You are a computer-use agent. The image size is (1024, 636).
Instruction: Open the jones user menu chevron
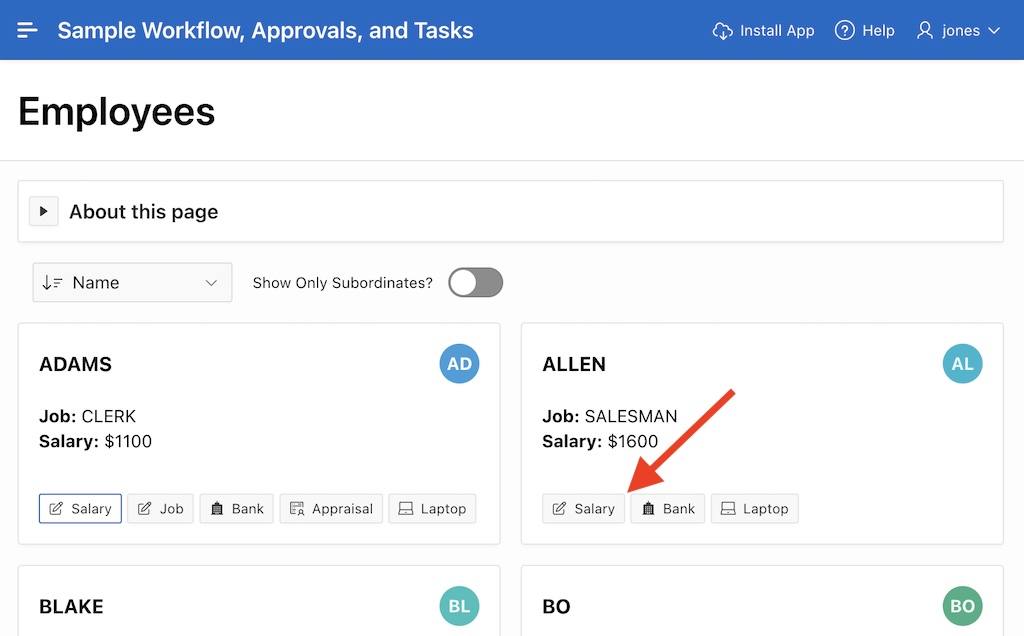(994, 31)
